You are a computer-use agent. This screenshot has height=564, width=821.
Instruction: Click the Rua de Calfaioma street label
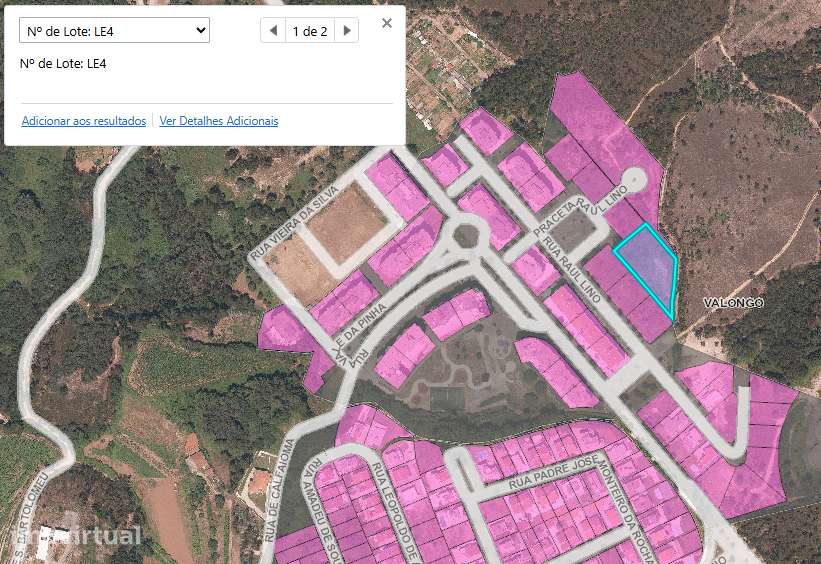coord(279,491)
